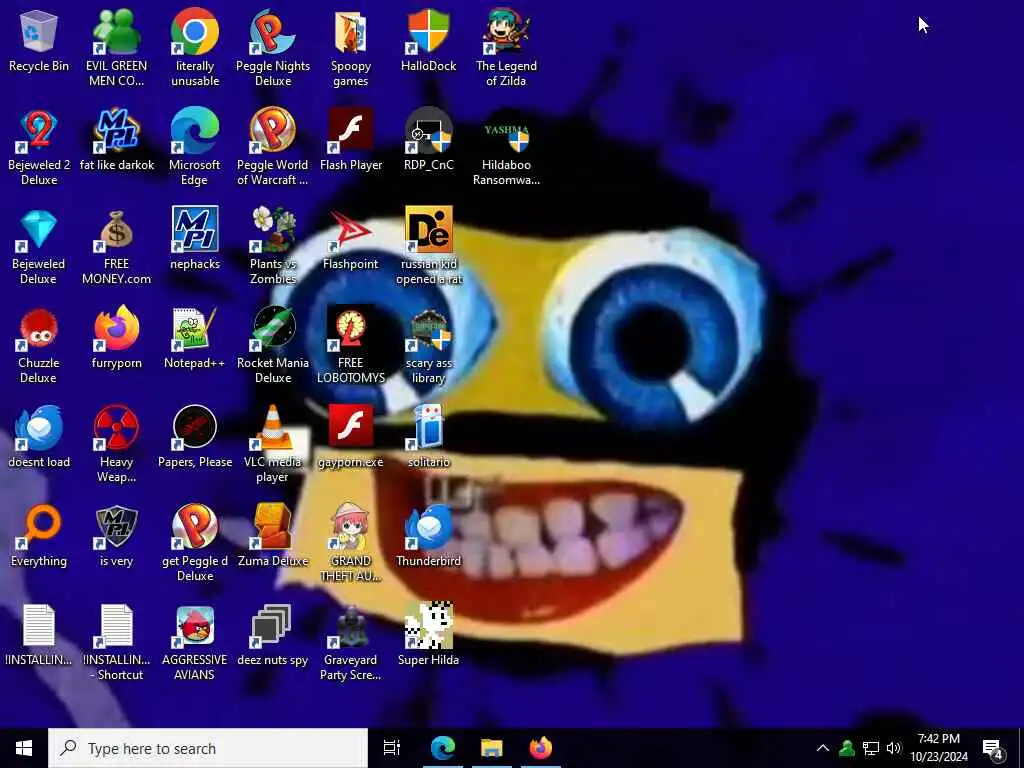Select the Peggle Nights Deluxe icon
This screenshot has height=768, width=1024.
[273, 33]
